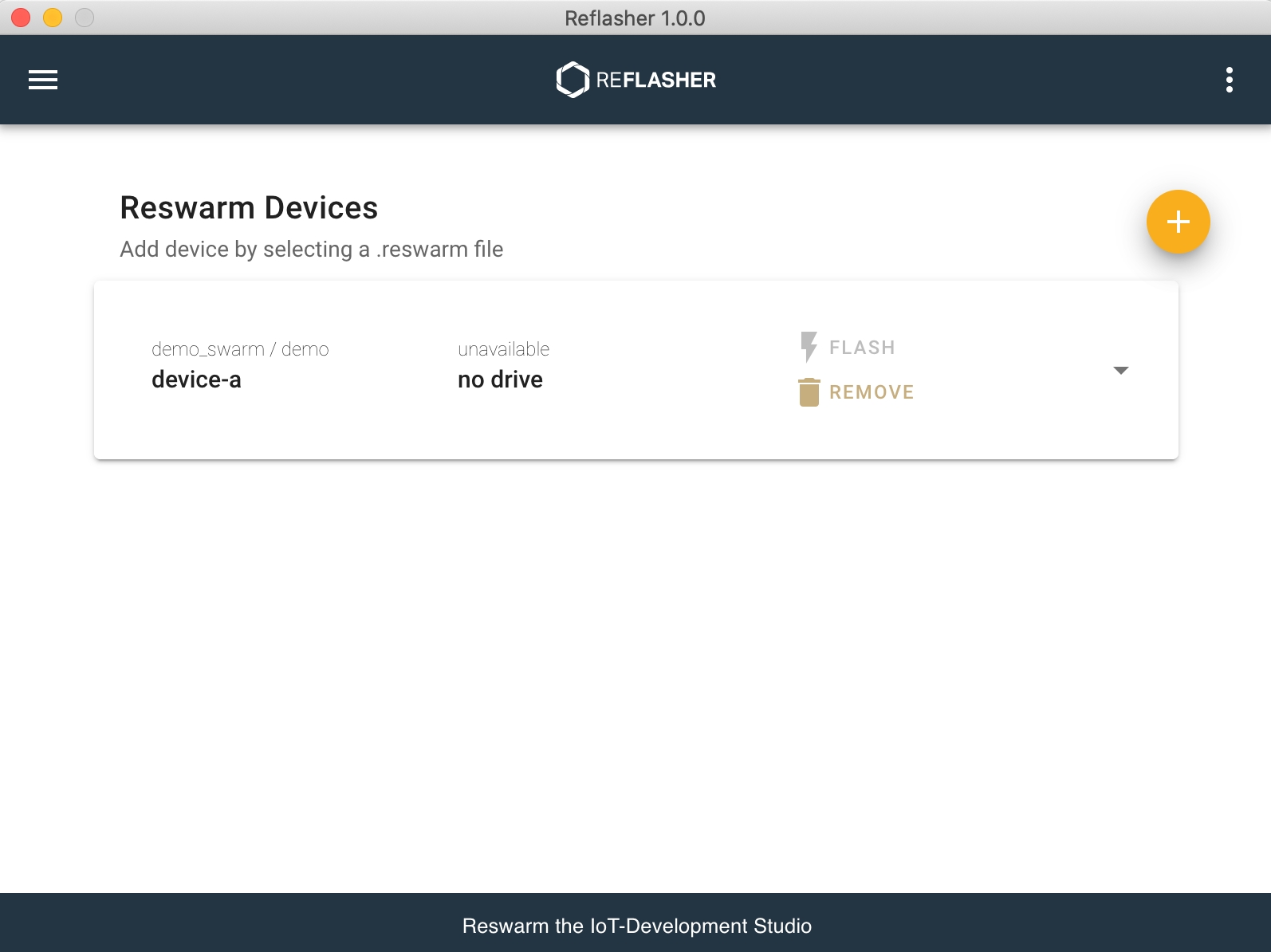
Task: Minimize the Reflasher window
Action: (53, 18)
